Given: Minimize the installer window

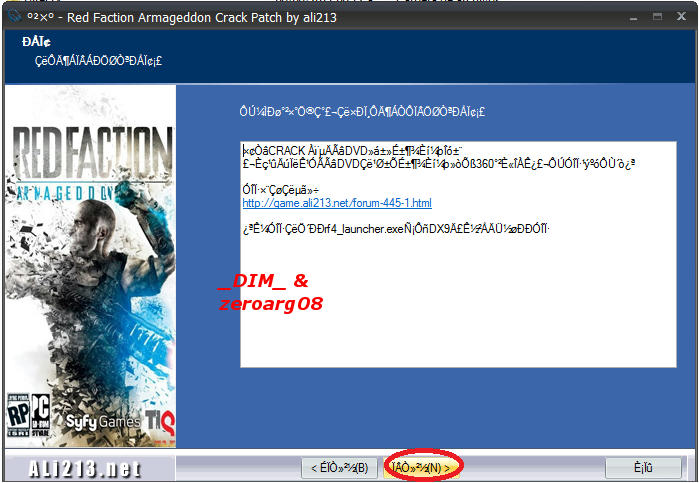Looking at the screenshot, I should coord(633,17).
